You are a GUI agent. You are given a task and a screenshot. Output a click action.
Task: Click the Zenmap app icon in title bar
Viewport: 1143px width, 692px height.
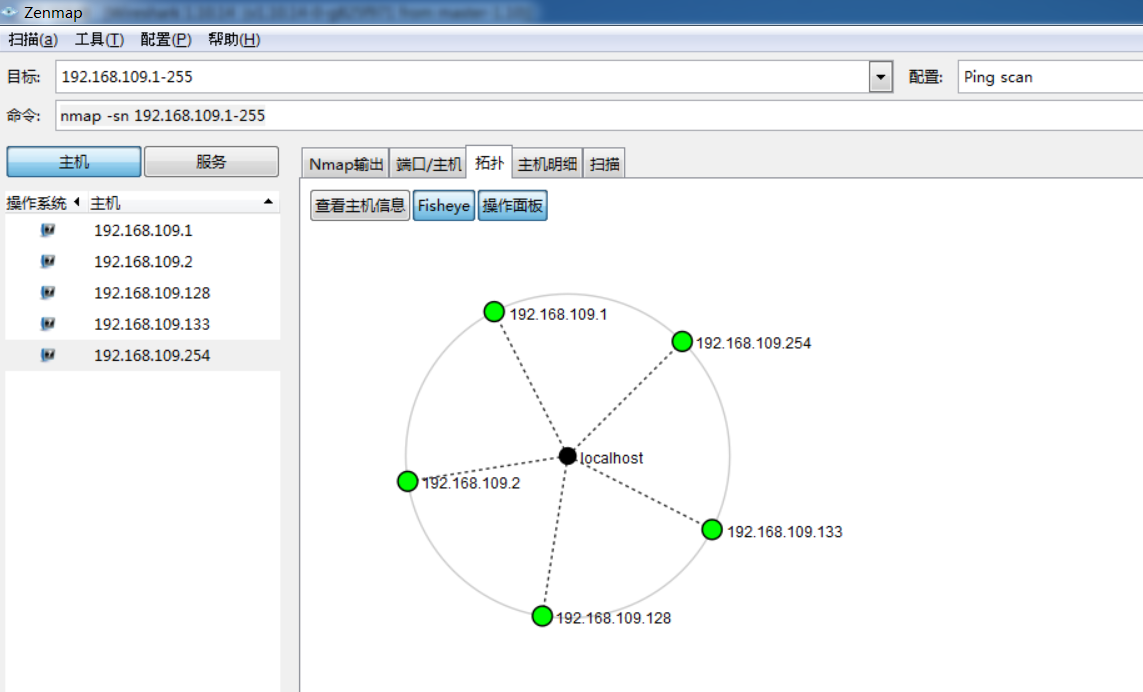(9, 12)
